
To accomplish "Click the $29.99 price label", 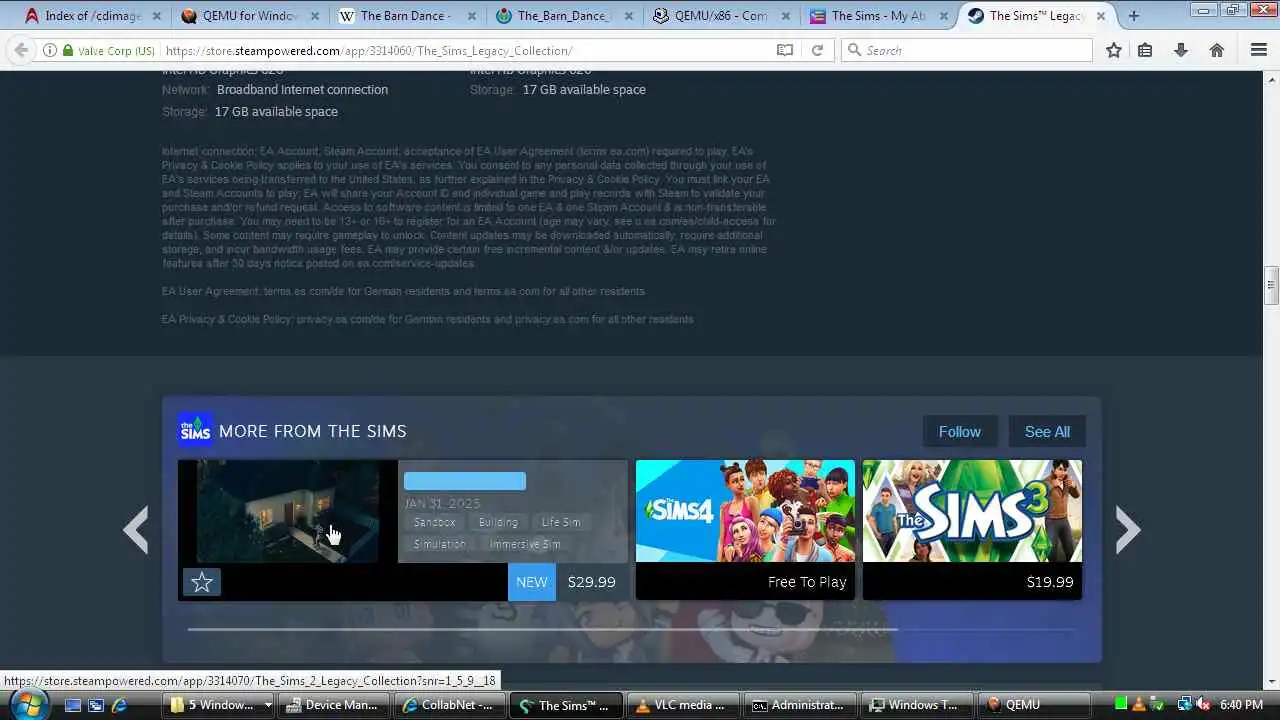I will (x=592, y=582).
